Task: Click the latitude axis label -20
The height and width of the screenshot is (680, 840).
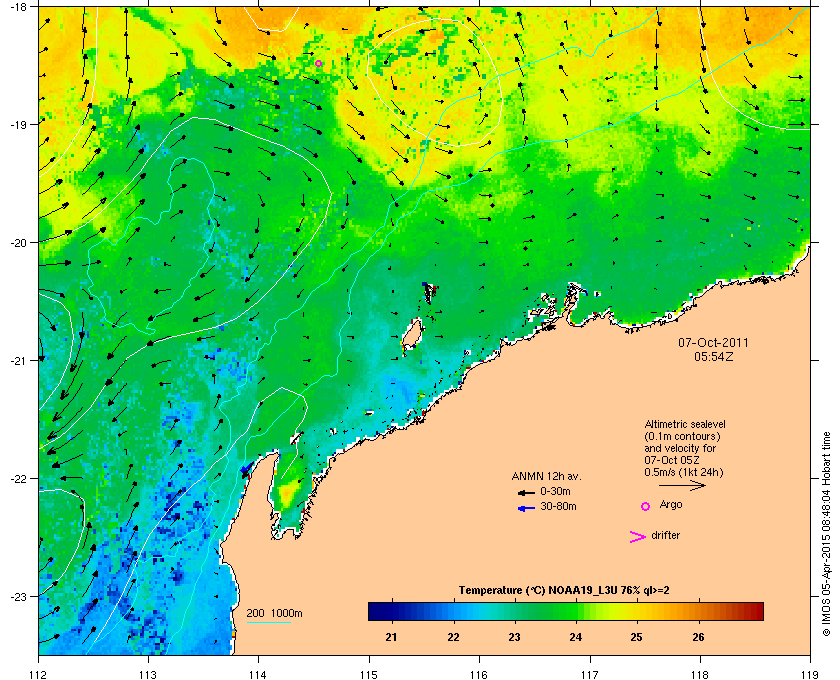Action: point(18,242)
